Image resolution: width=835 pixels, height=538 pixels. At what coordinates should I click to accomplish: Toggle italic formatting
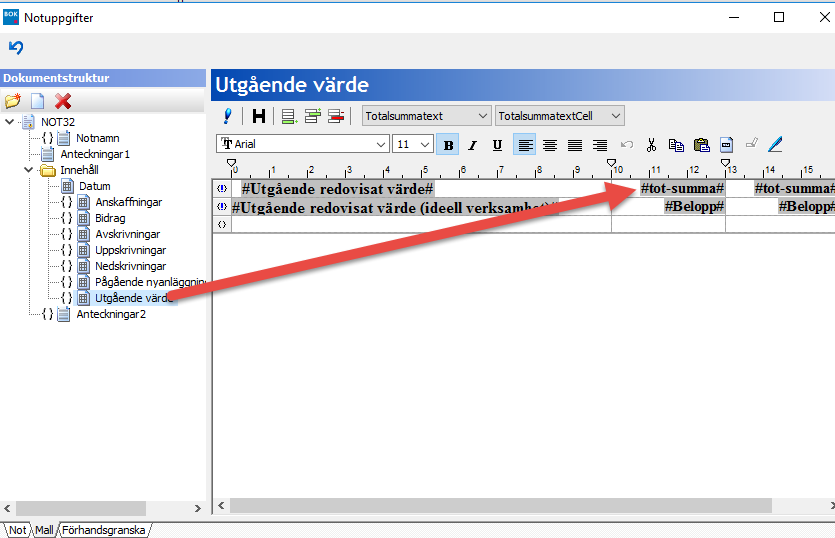[x=472, y=145]
